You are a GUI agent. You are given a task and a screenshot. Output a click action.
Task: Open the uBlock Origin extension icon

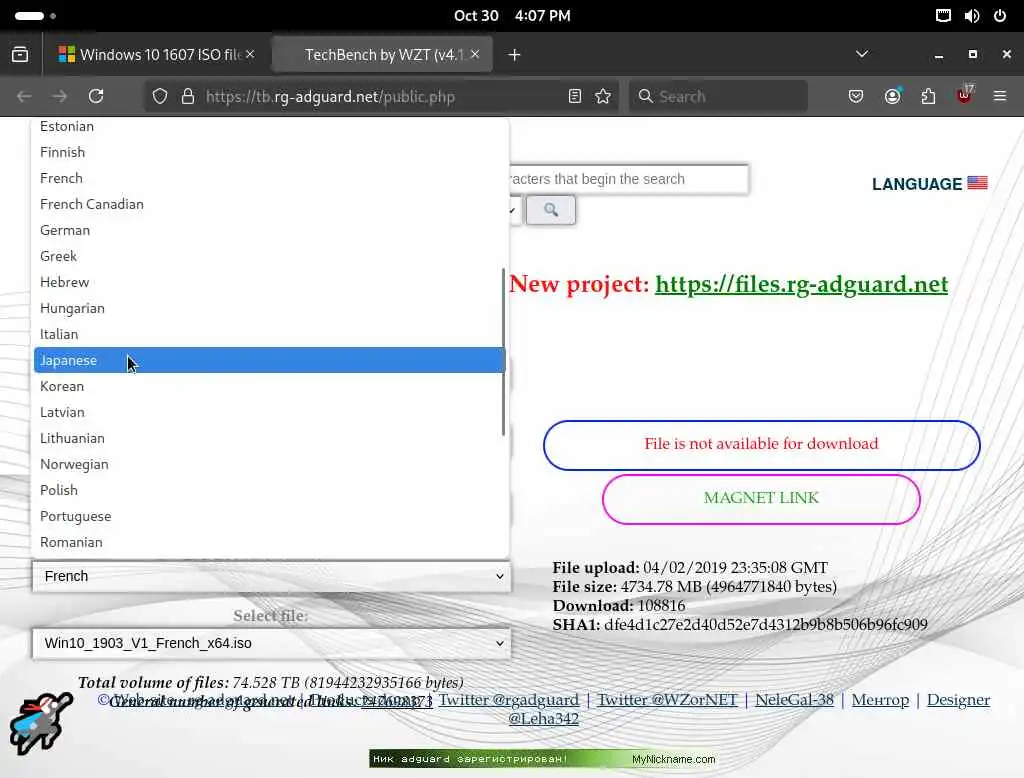(x=965, y=95)
